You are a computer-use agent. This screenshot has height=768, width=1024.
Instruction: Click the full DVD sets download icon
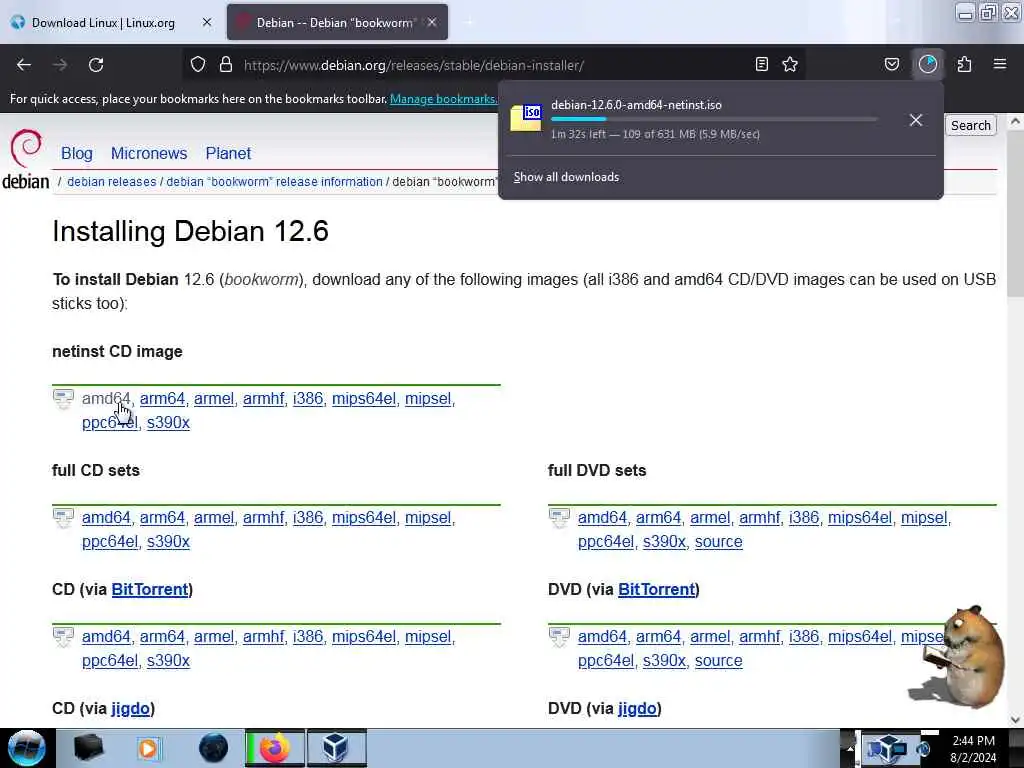tap(559, 518)
